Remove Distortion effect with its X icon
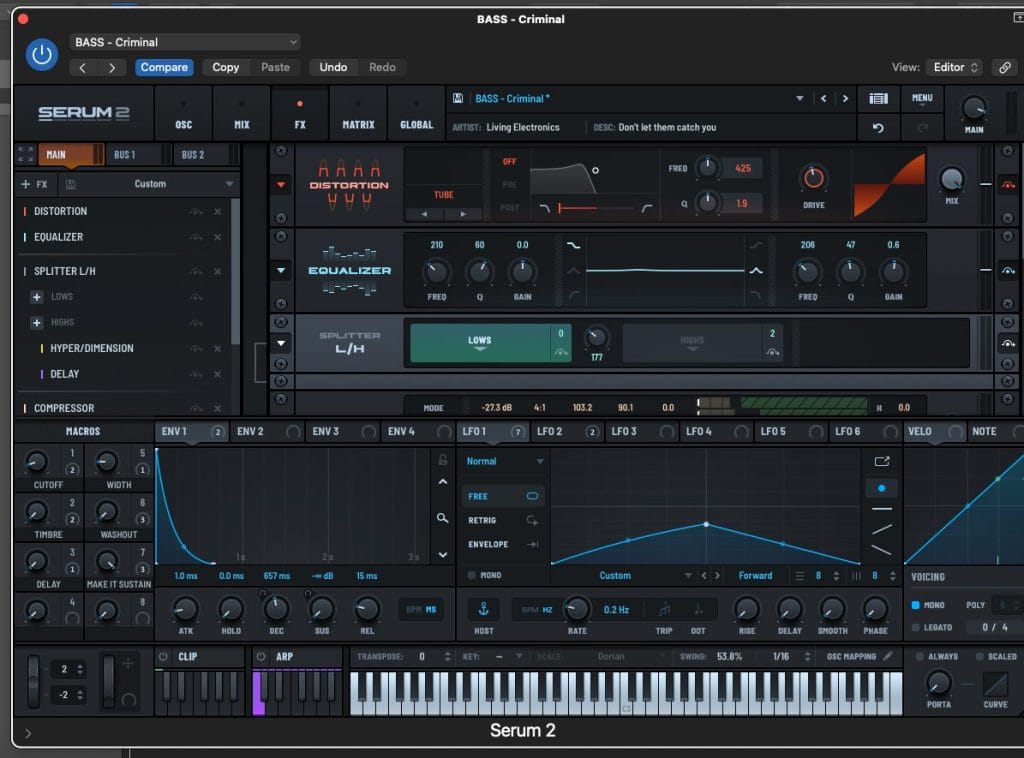1024x758 pixels. [x=217, y=211]
